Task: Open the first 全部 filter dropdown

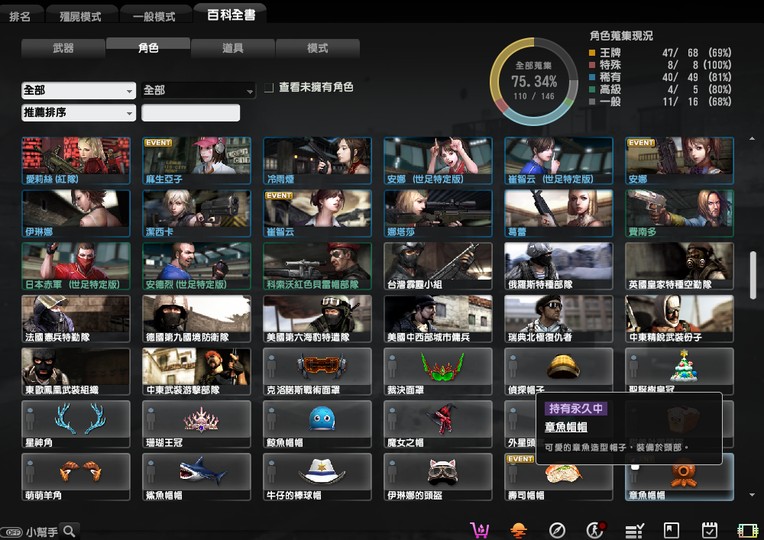Action: click(78, 90)
